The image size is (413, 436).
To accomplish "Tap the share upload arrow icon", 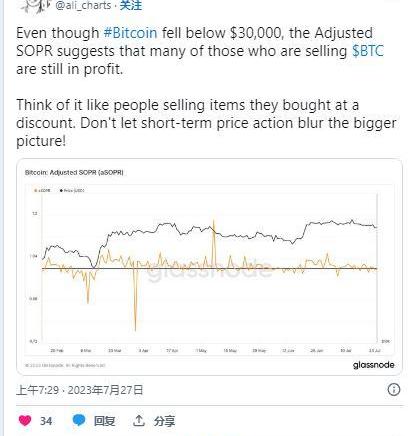I will [138, 421].
